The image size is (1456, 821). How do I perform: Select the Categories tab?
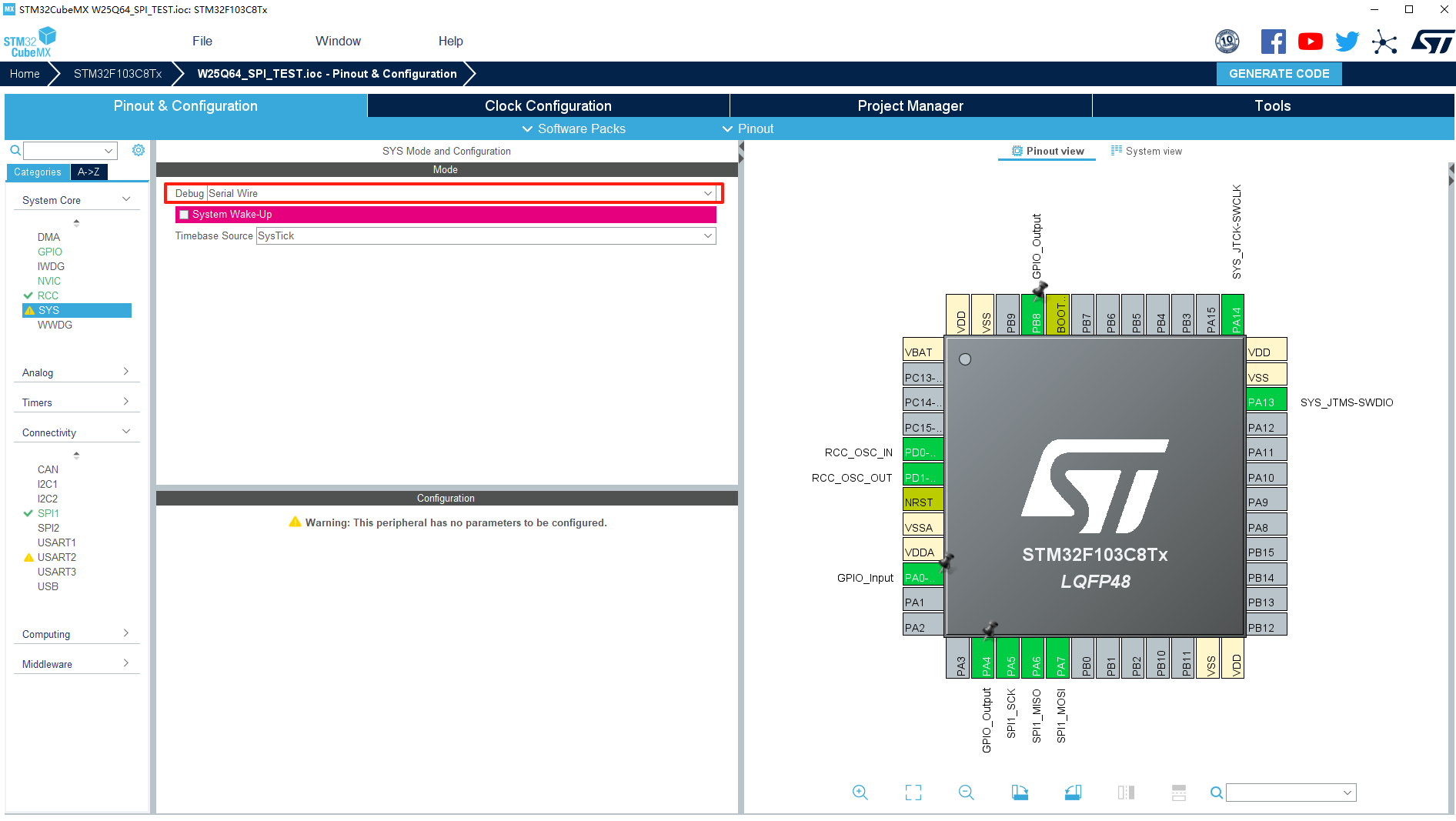click(x=38, y=172)
